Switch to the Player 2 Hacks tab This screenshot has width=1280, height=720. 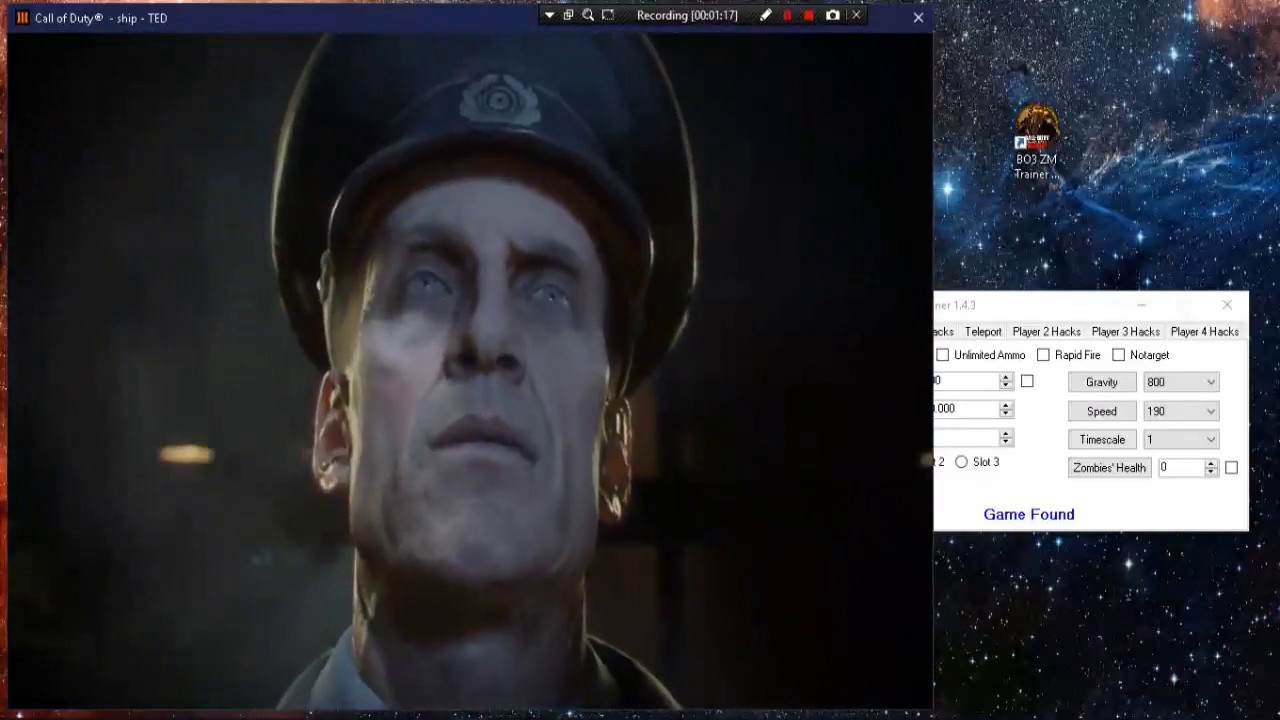(1046, 332)
